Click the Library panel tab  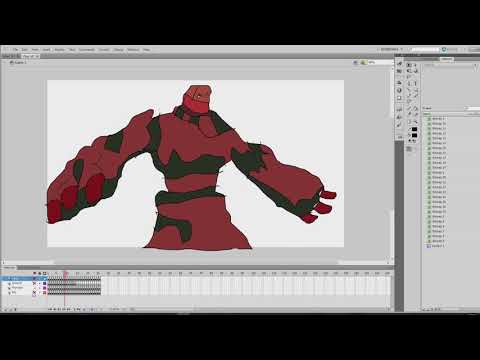[x=446, y=59]
